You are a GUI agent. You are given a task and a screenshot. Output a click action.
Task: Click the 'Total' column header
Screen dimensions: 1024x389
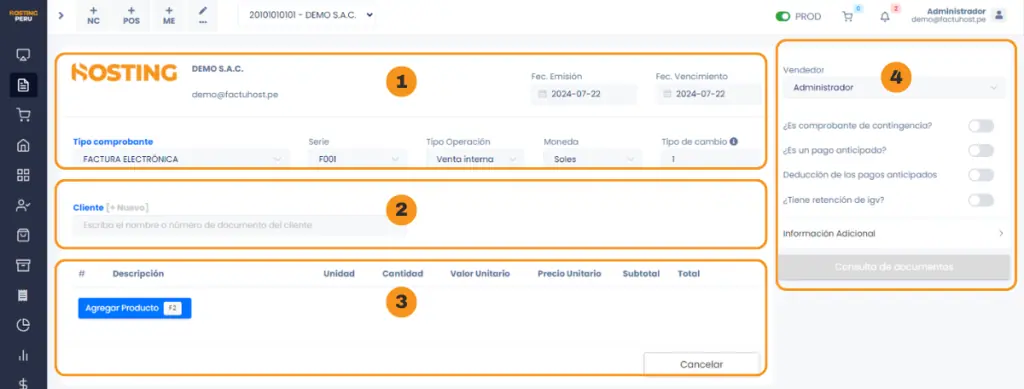coord(688,273)
